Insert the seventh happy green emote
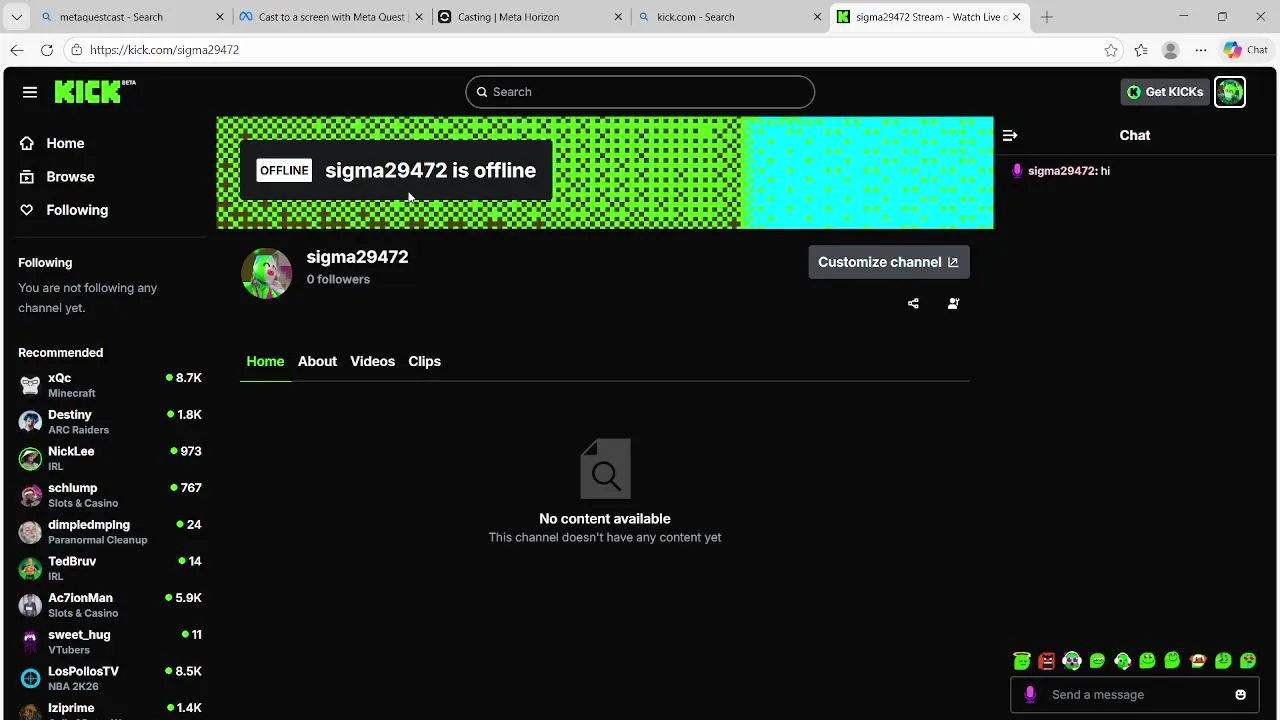 click(1172, 661)
